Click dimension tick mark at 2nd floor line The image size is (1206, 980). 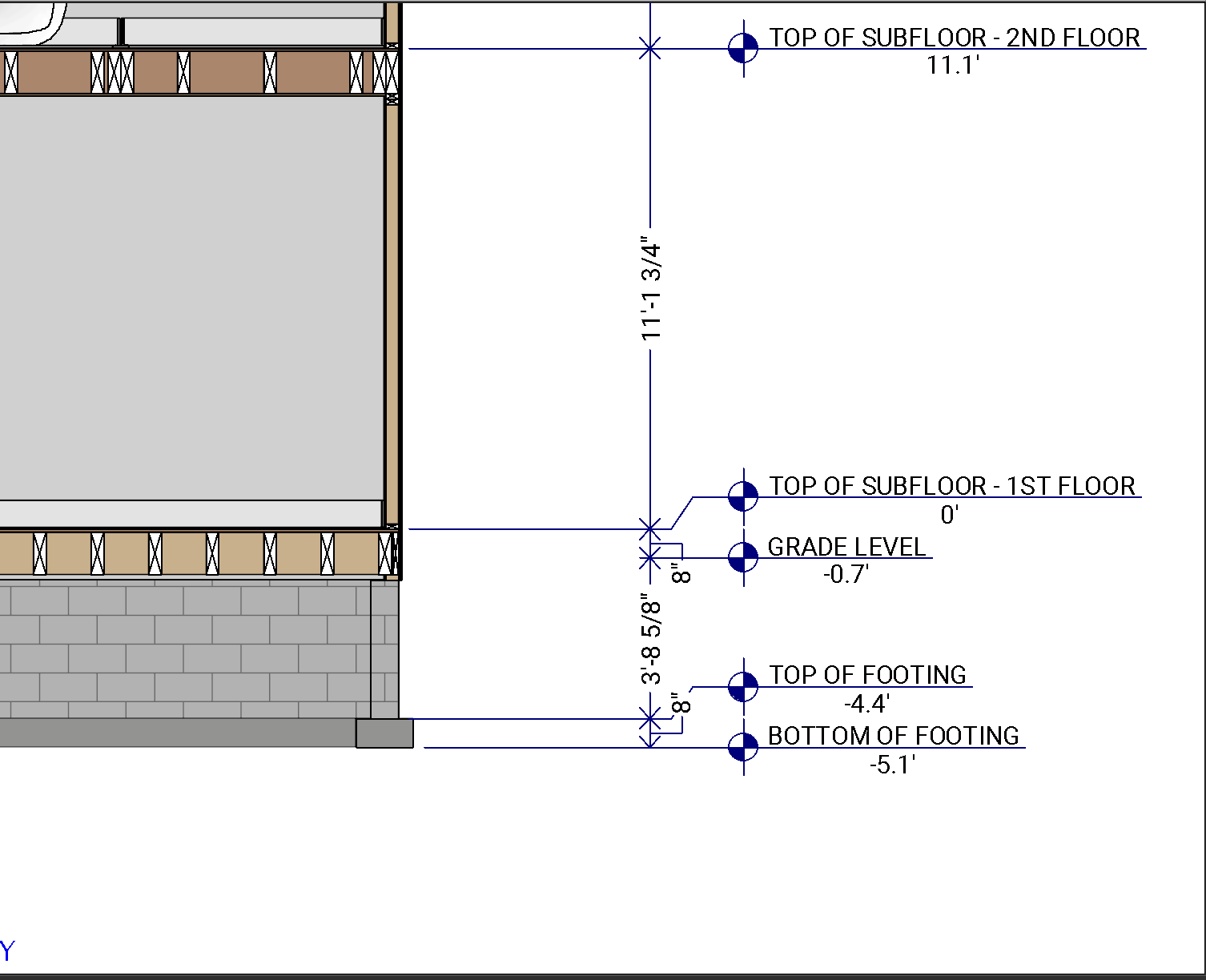[x=650, y=49]
